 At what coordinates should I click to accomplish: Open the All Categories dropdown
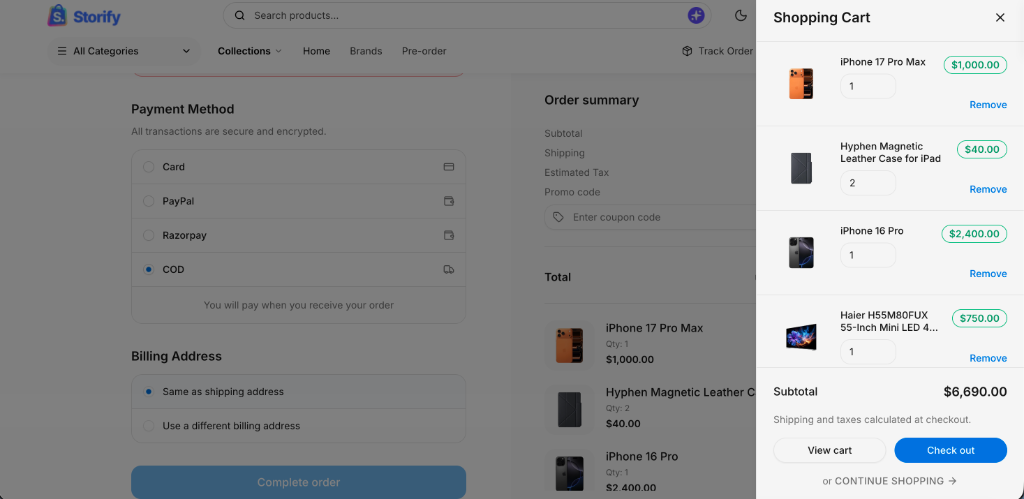coord(123,51)
